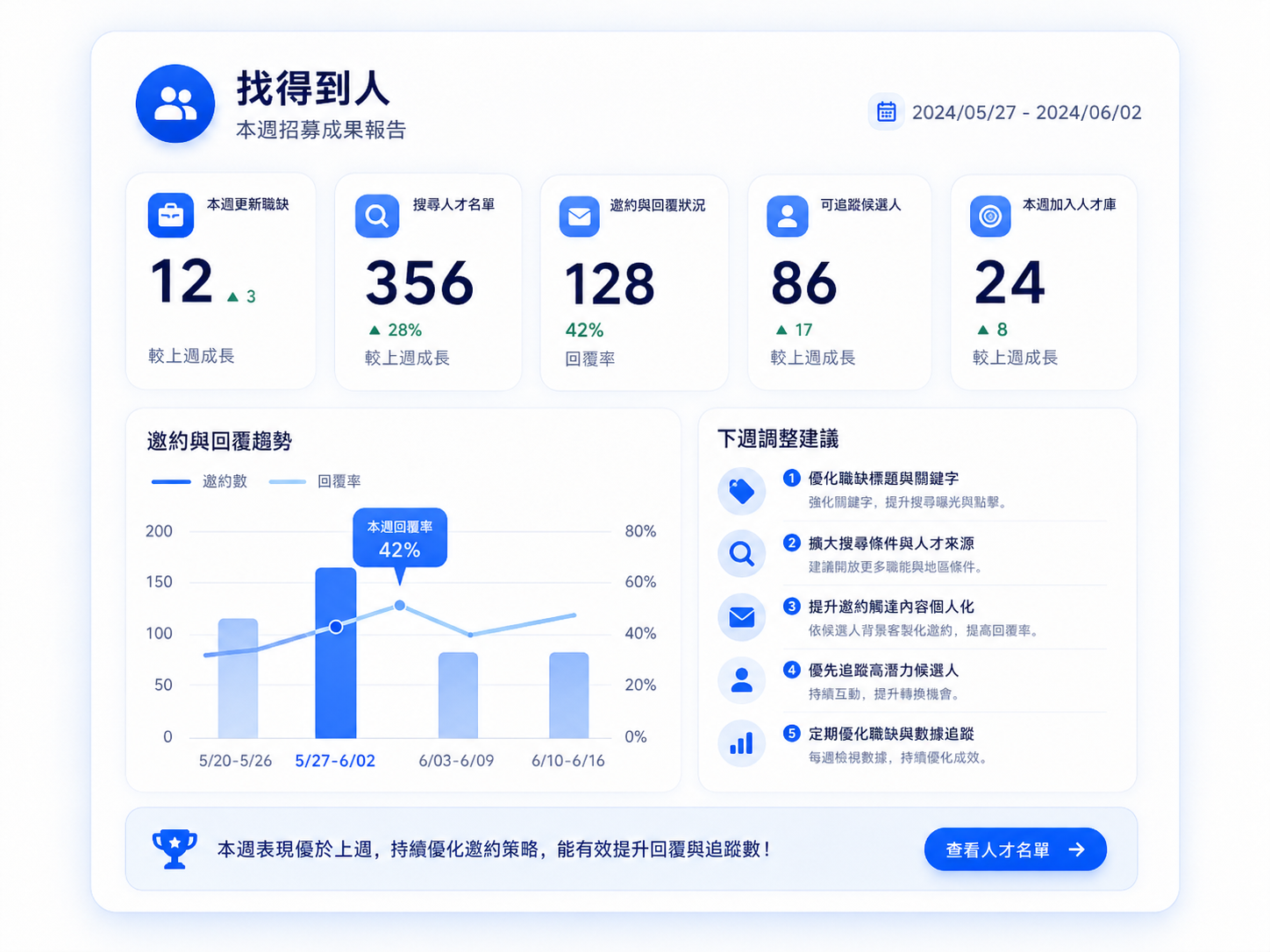The height and width of the screenshot is (952, 1270).
Task: Click the 80% right axis label
Action: tap(640, 531)
